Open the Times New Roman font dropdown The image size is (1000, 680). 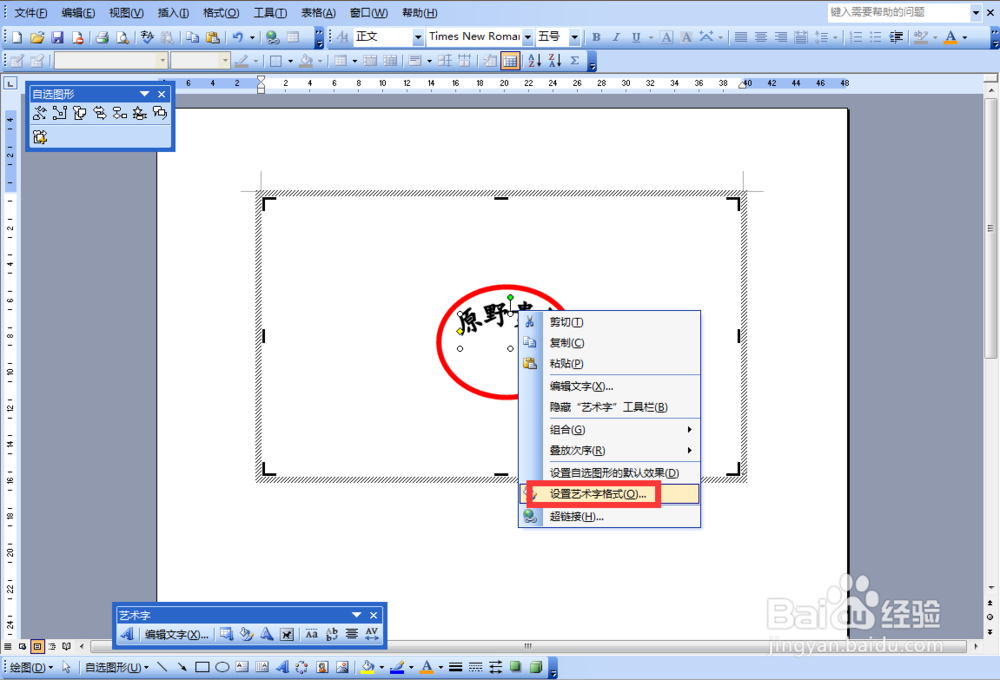click(x=525, y=36)
